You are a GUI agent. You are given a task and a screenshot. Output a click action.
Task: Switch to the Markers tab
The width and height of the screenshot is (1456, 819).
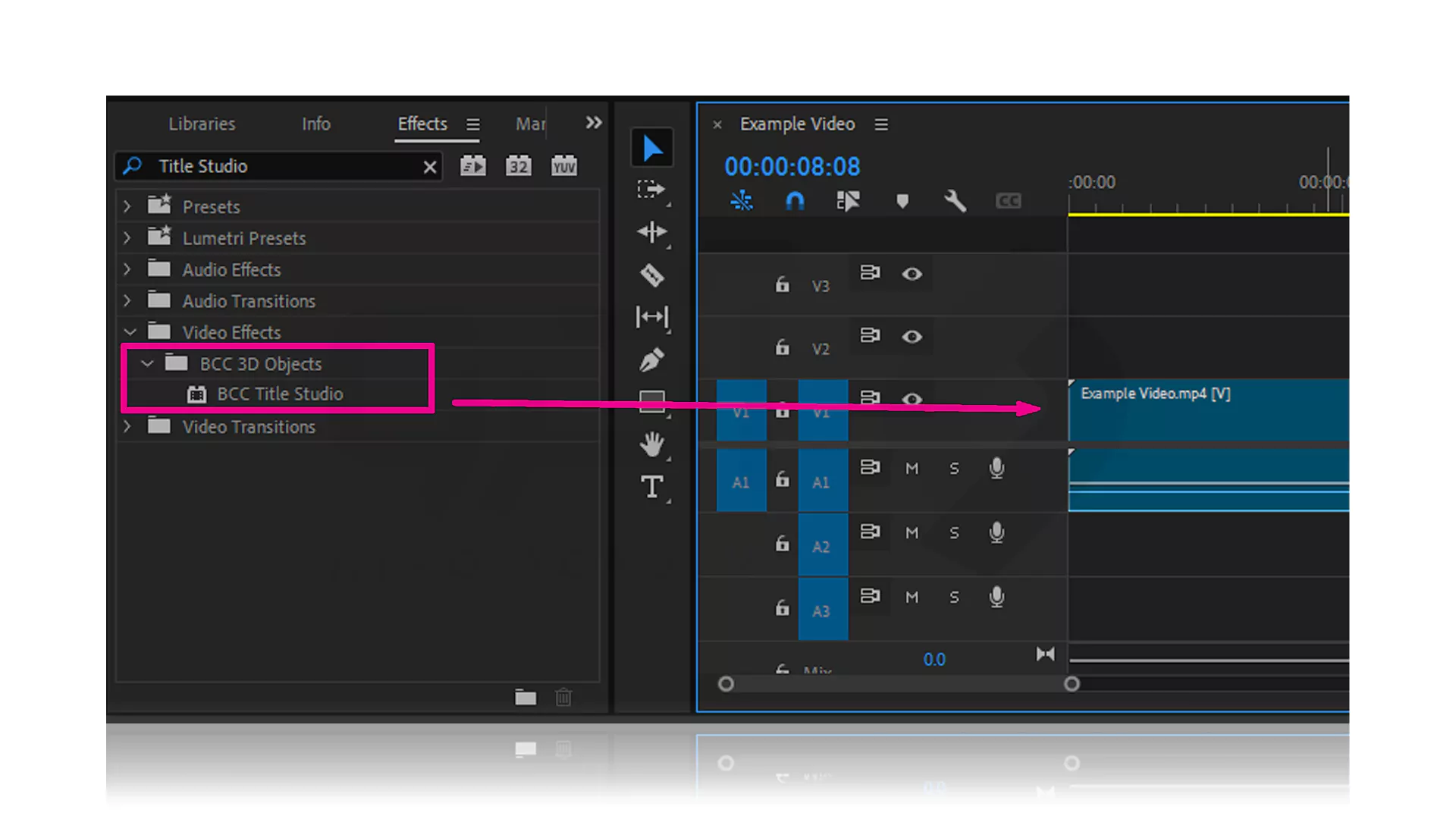tap(530, 124)
